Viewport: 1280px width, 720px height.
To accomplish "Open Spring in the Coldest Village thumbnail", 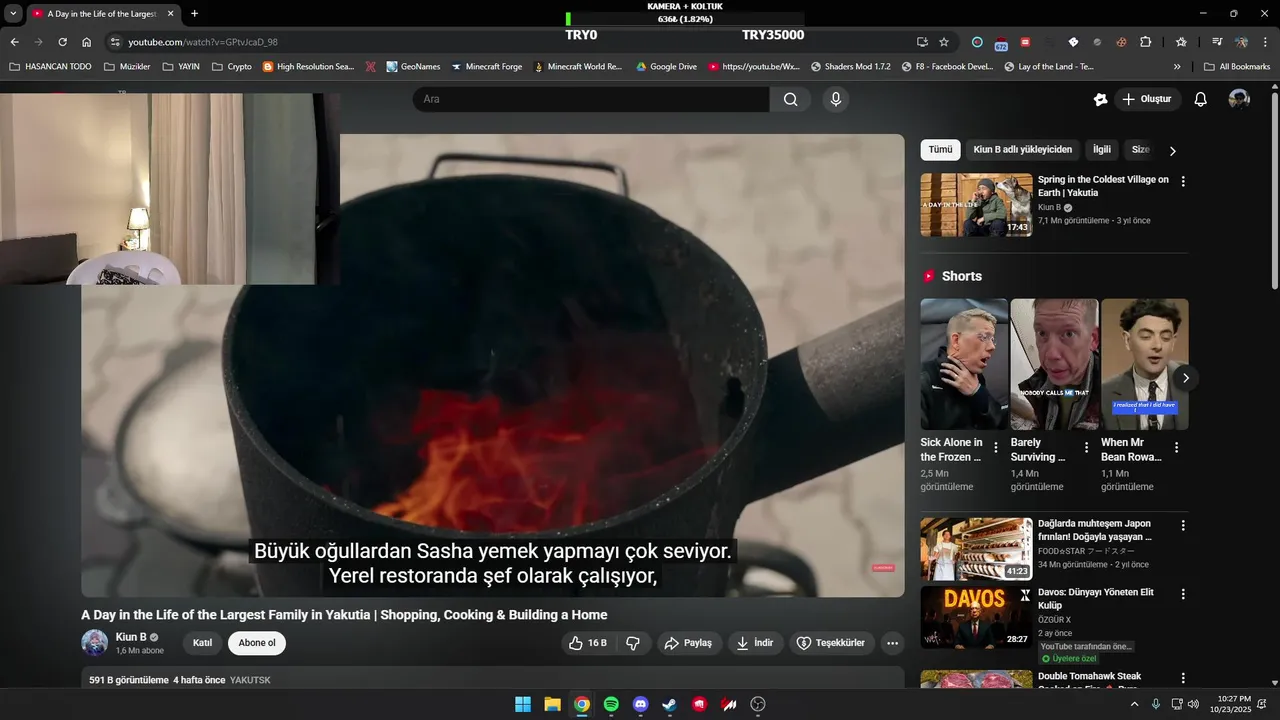I will coord(976,205).
